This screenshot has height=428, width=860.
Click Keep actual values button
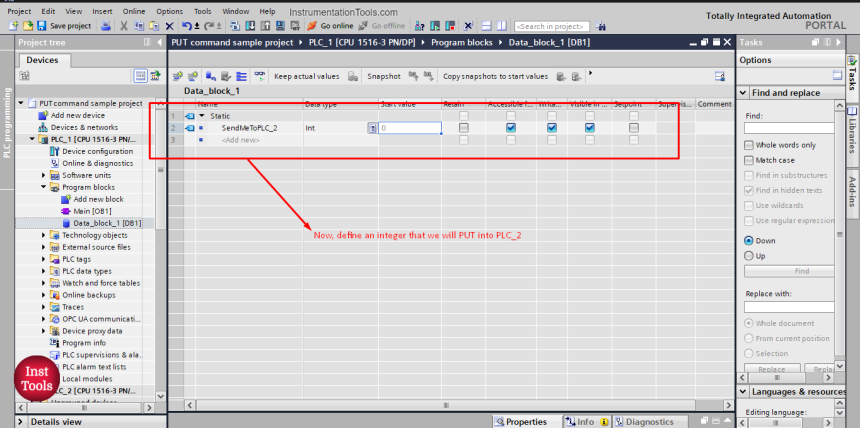306,76
